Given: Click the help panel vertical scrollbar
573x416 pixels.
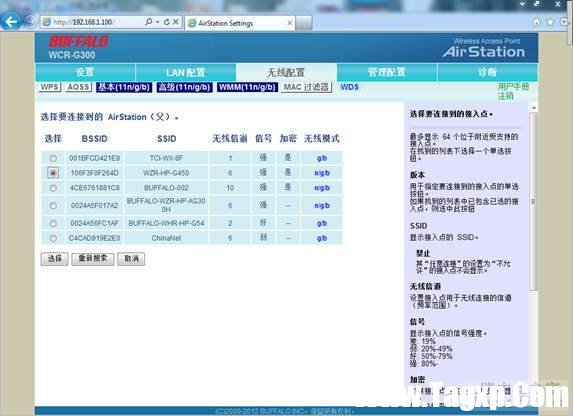Looking at the screenshot, I should click(534, 201).
